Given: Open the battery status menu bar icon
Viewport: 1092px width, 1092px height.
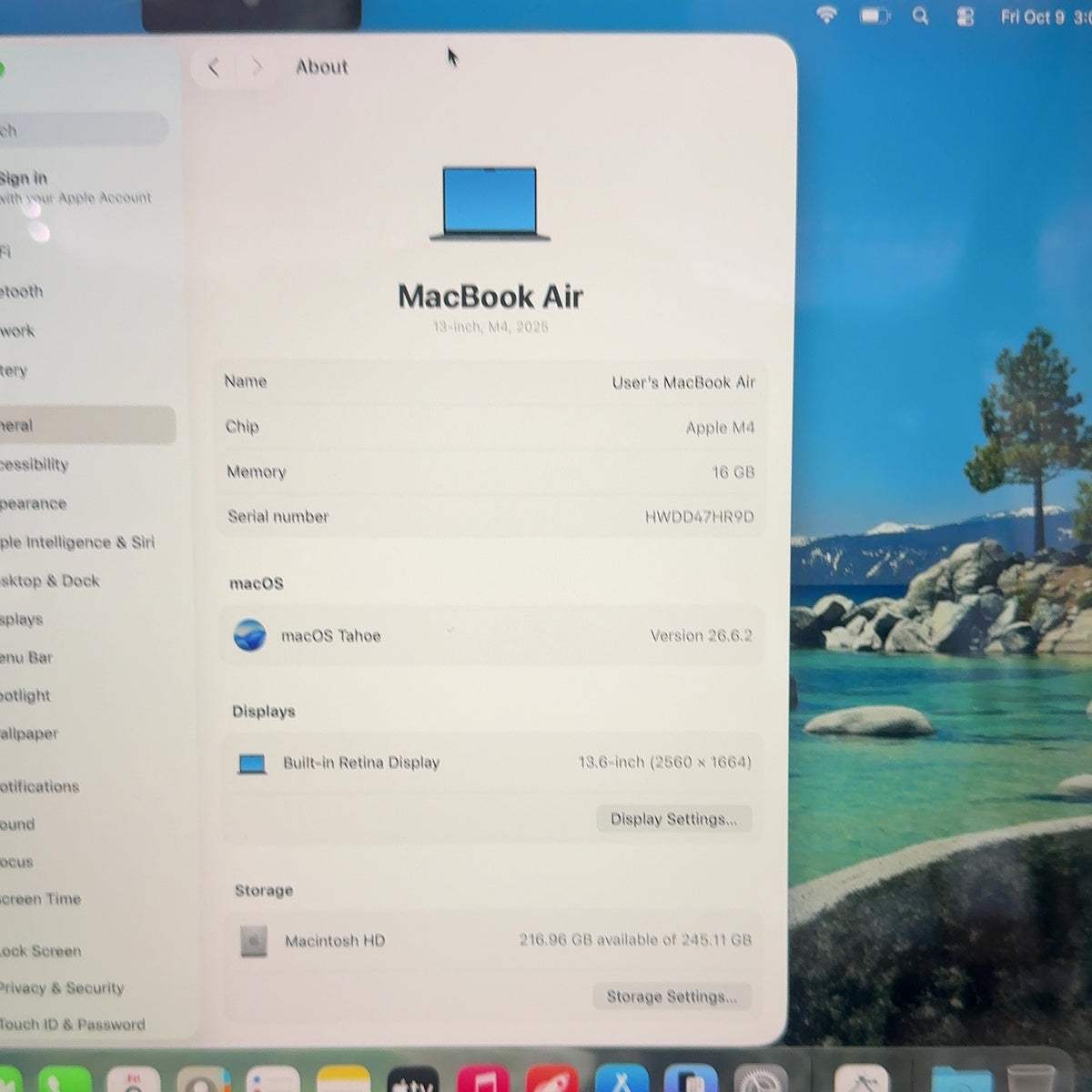Looking at the screenshot, I should pyautogui.click(x=874, y=15).
